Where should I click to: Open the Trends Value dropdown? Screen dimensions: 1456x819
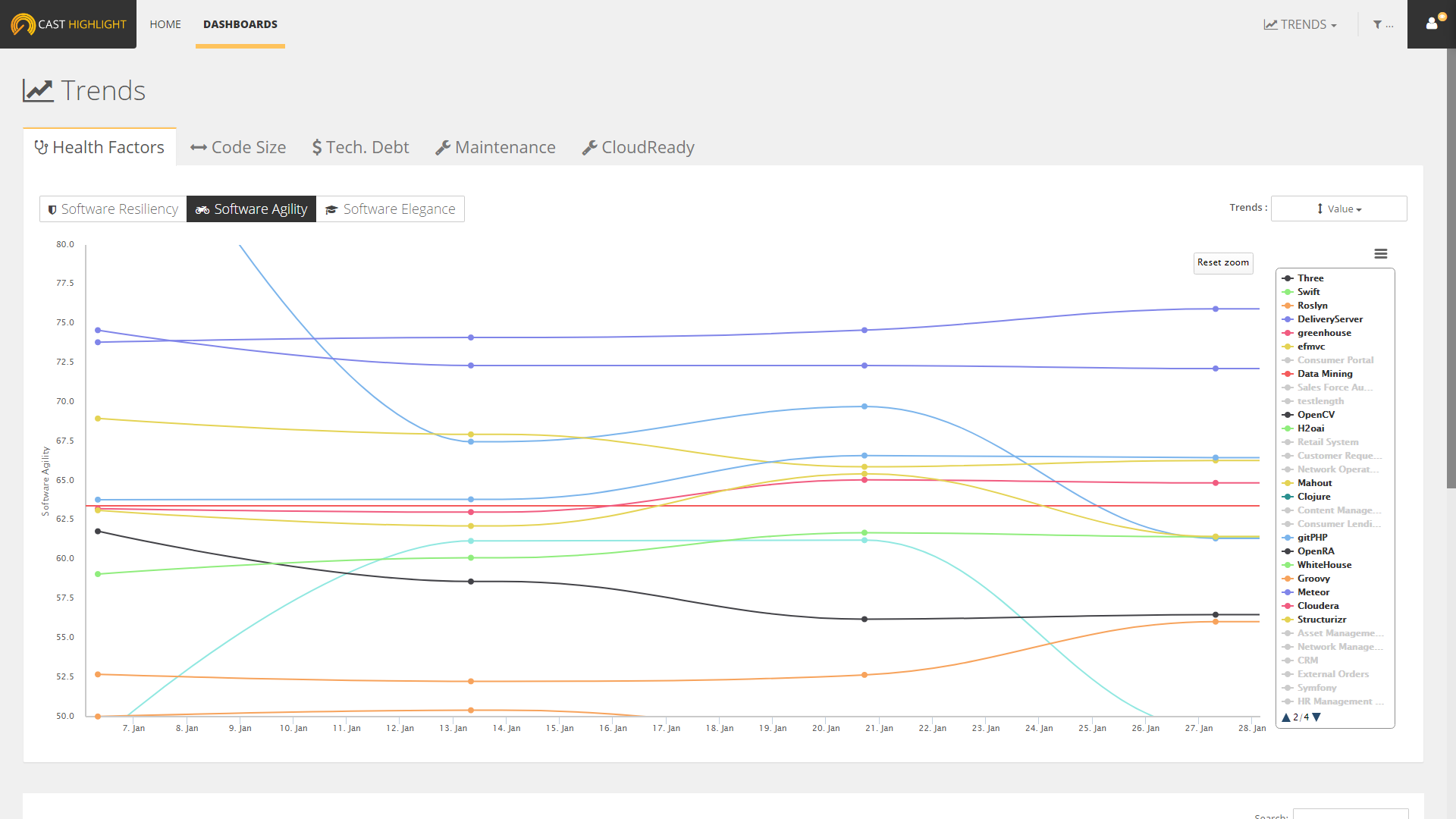click(x=1338, y=209)
